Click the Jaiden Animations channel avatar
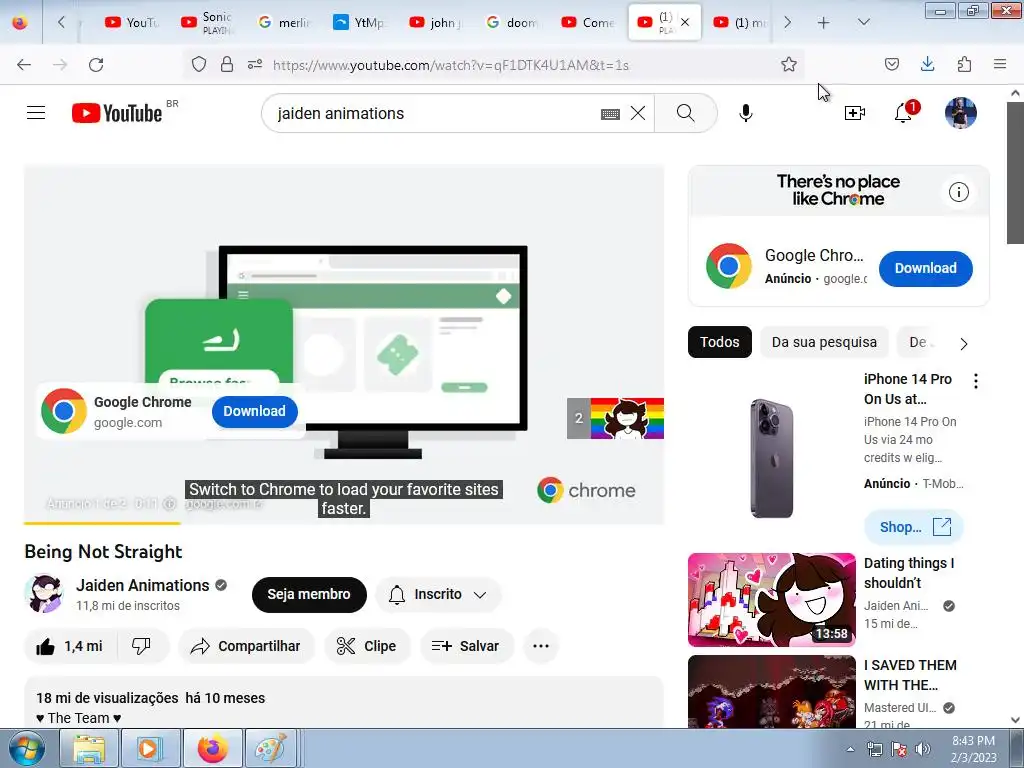This screenshot has width=1024, height=768. pos(44,594)
